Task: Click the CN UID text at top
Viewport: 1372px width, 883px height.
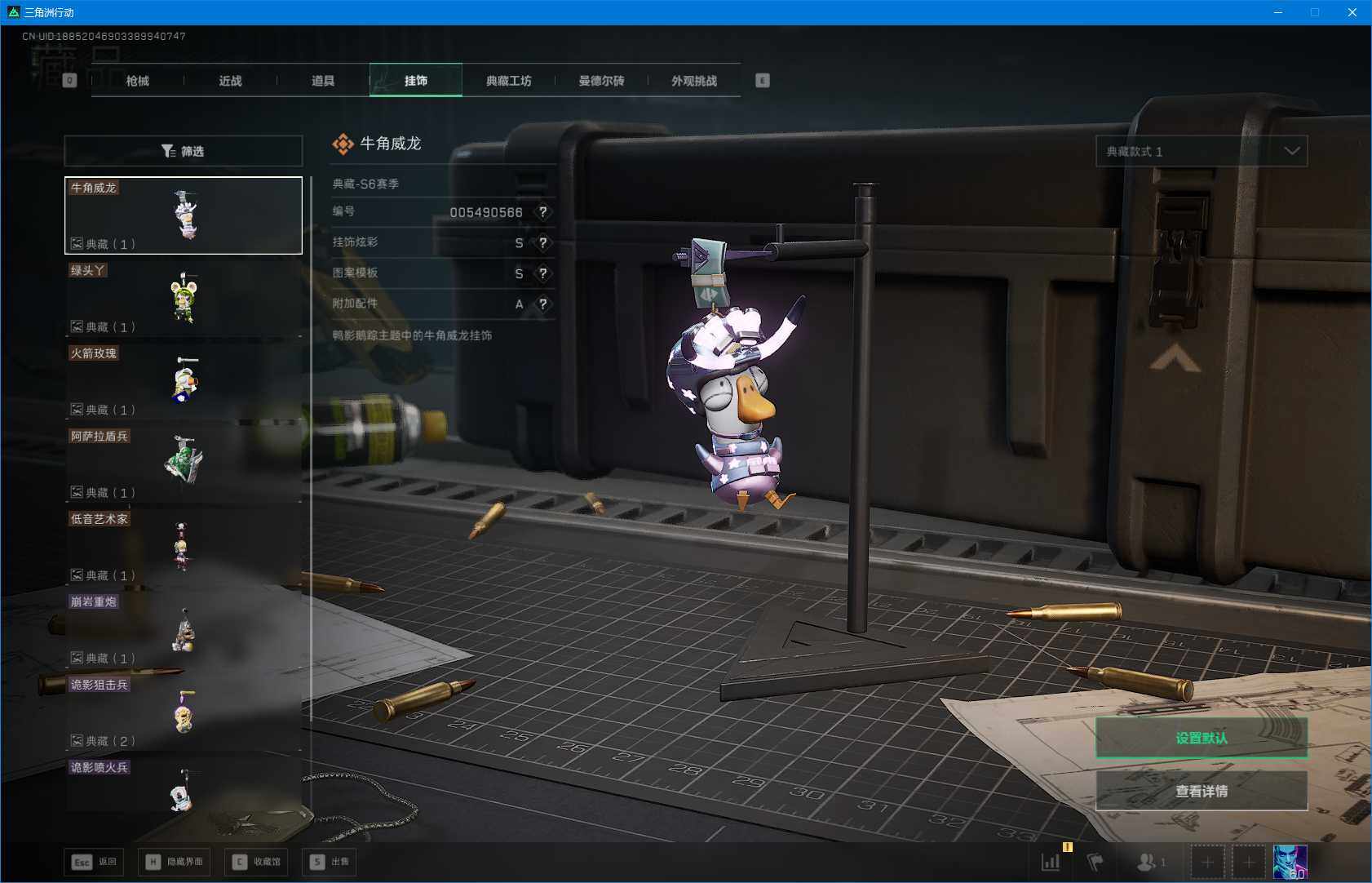Action: (x=104, y=36)
